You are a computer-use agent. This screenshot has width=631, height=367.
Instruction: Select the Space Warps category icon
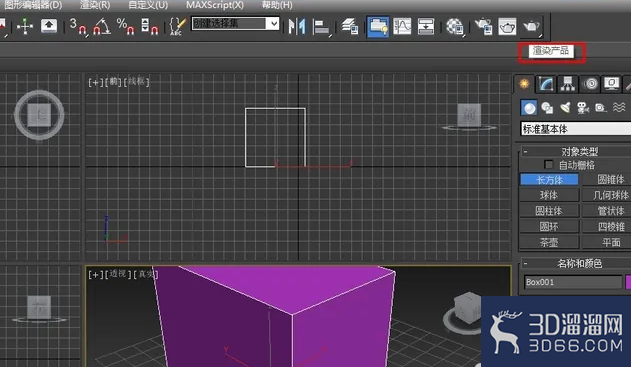(x=619, y=108)
